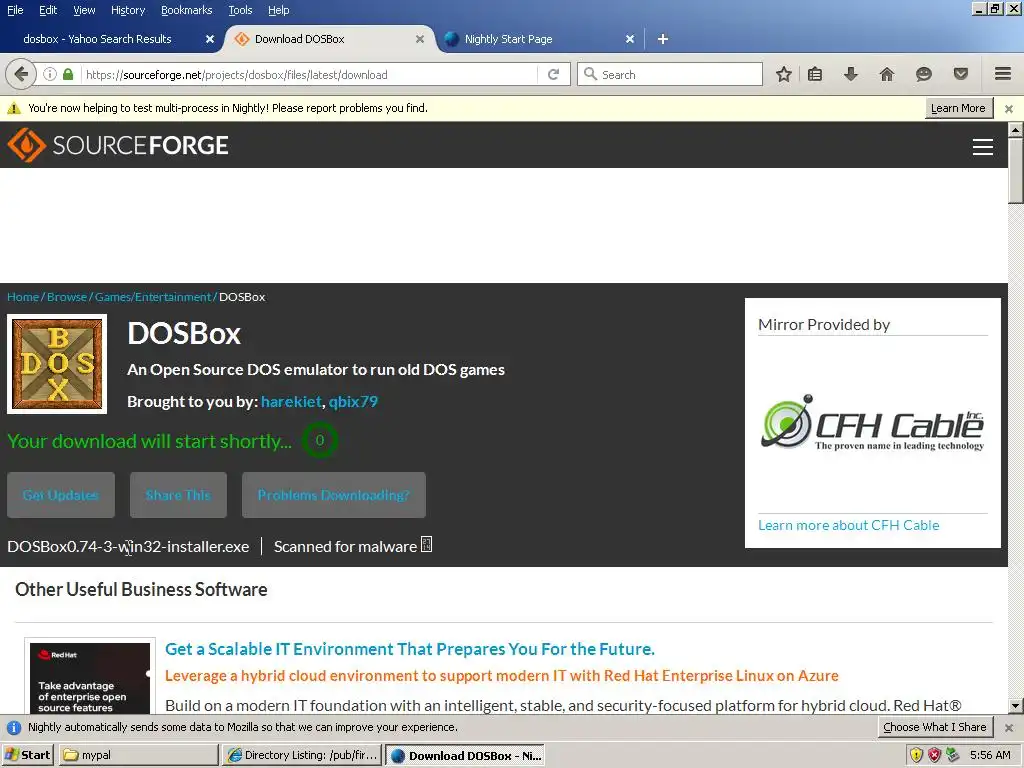The image size is (1024, 768).
Task: Click the Leverage a hybrid cloud link
Action: (502, 675)
